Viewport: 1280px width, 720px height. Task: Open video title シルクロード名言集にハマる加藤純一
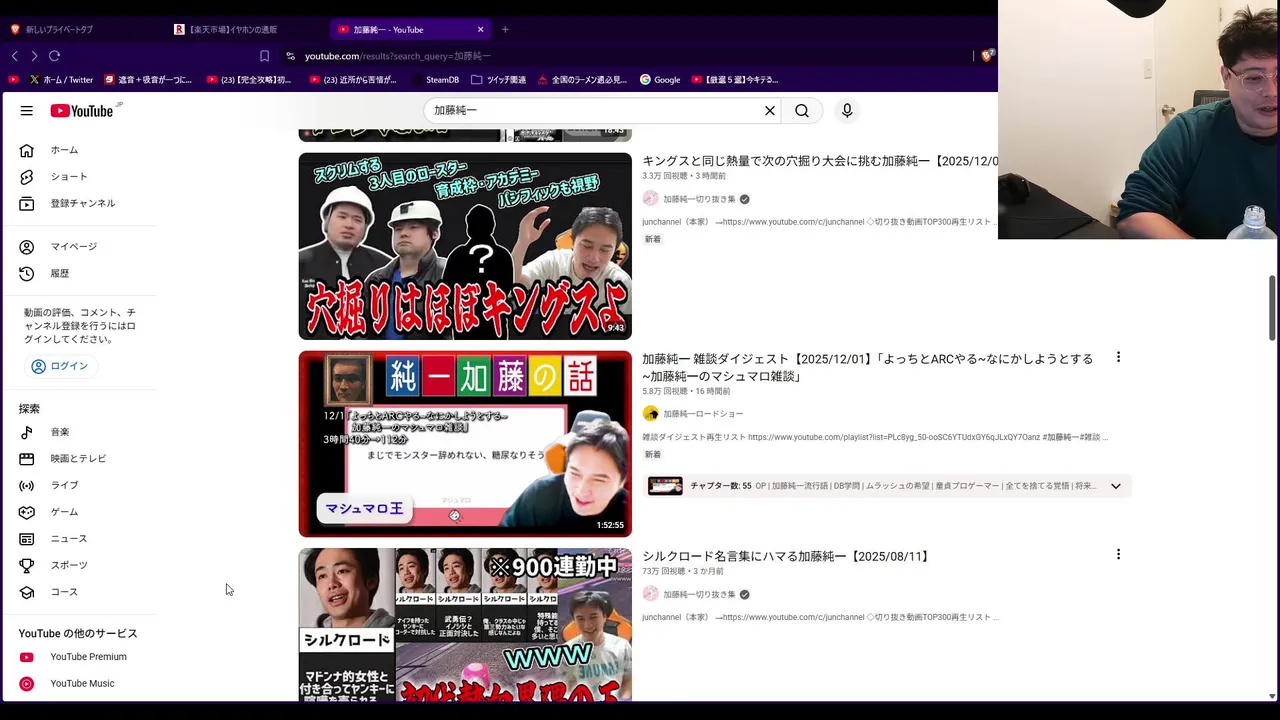787,556
